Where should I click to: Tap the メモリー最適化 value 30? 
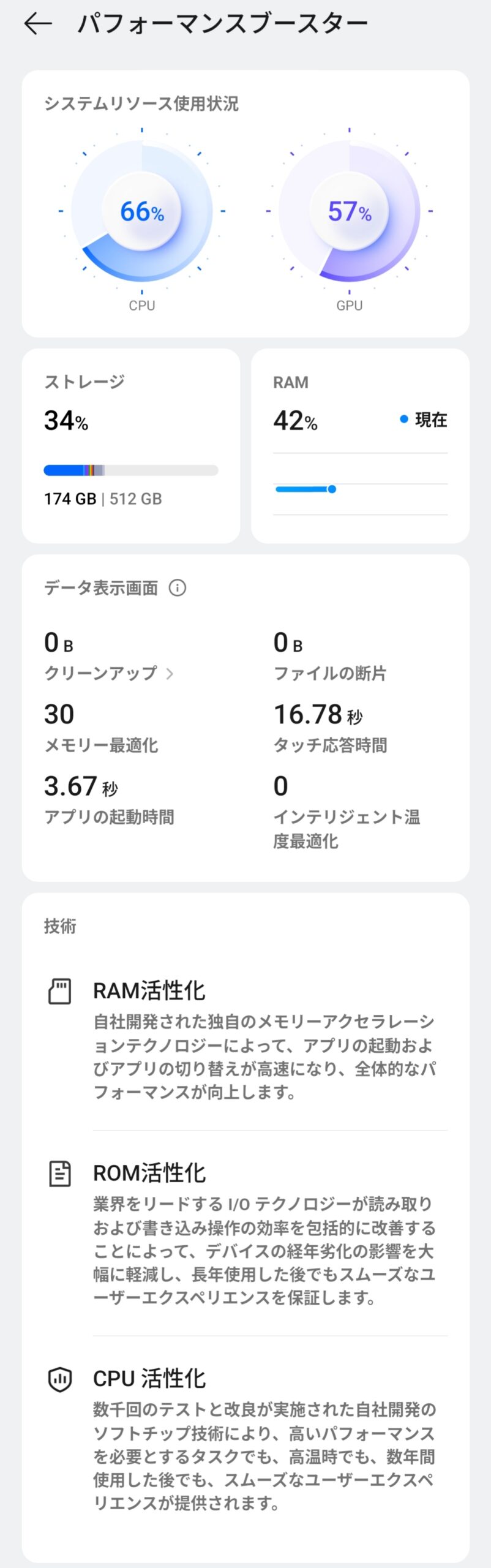(59, 714)
